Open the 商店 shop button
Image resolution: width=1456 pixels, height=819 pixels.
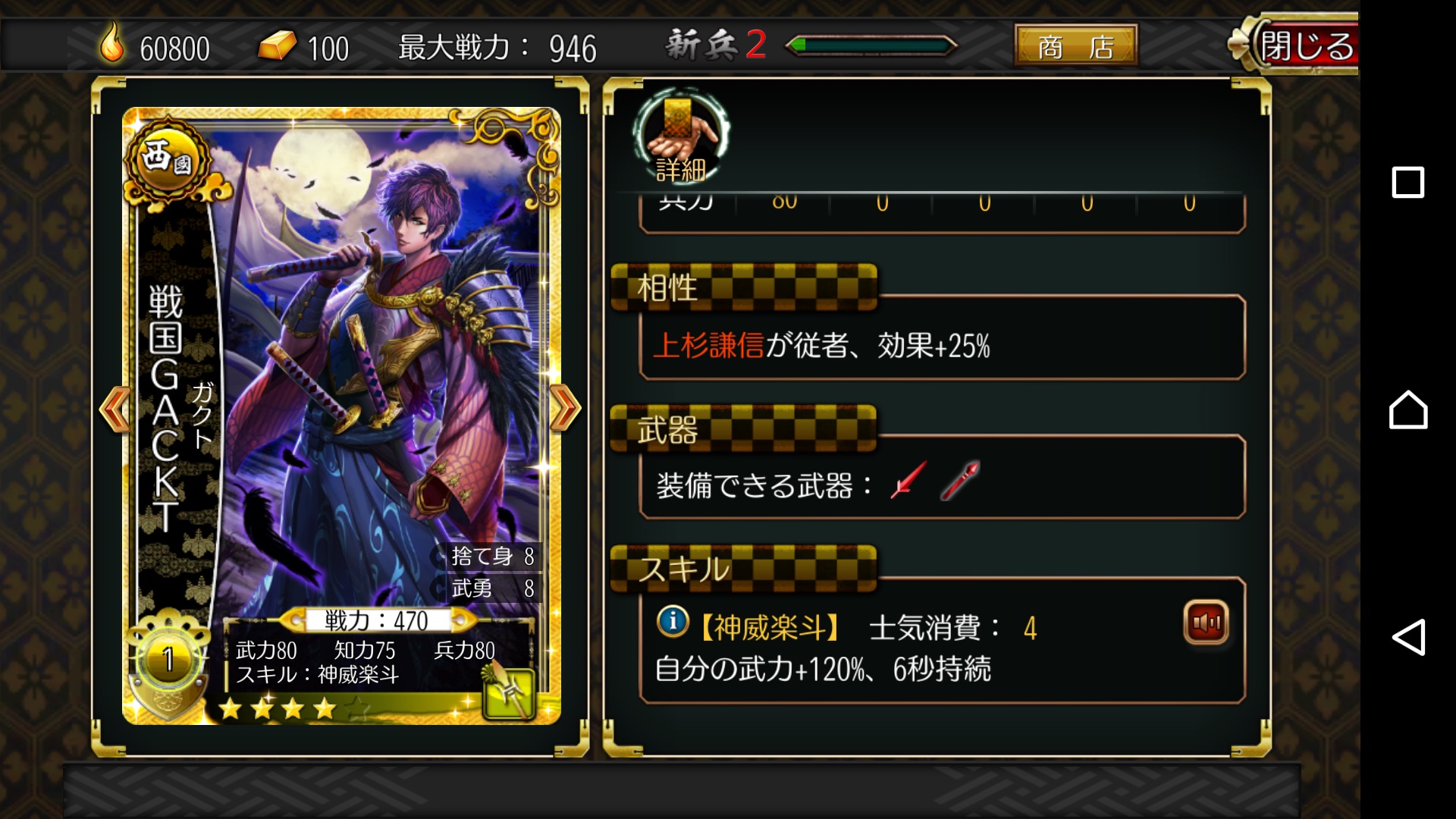coord(1075,46)
